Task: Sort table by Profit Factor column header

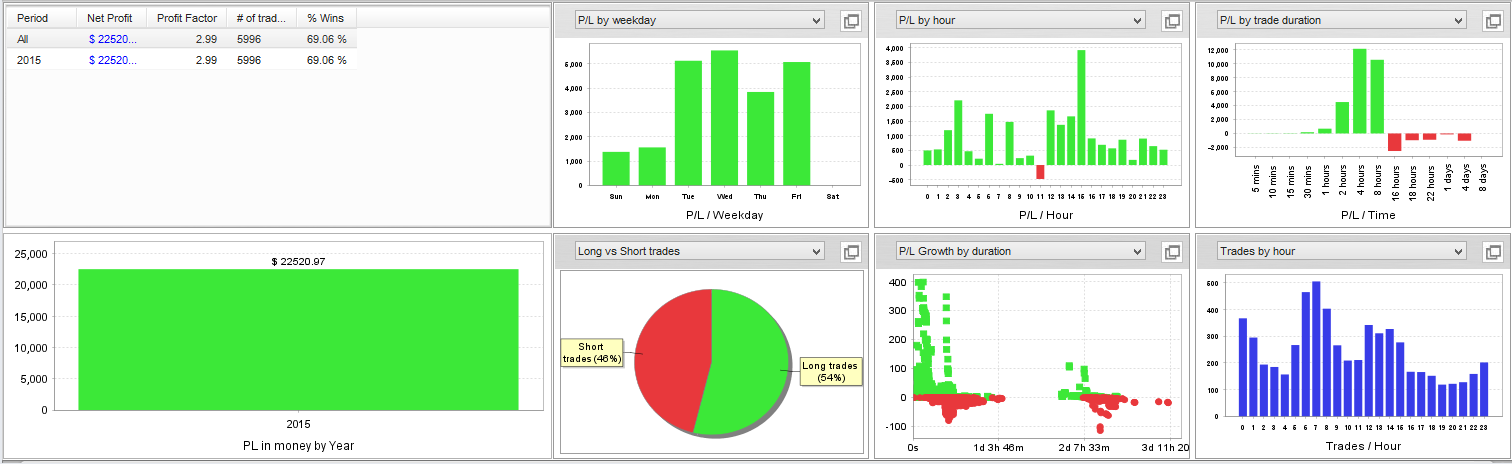Action: point(187,19)
